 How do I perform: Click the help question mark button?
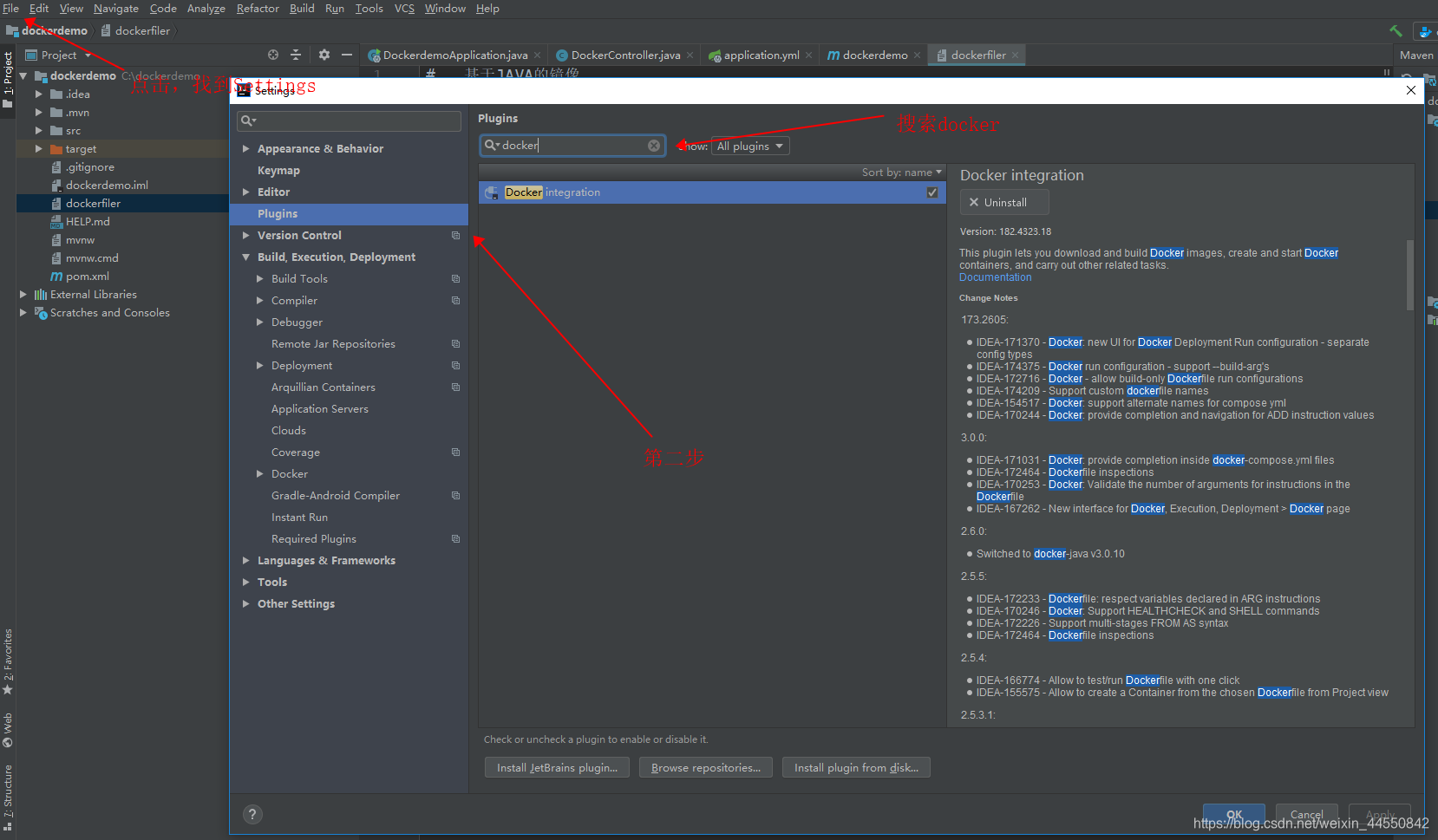tap(252, 814)
